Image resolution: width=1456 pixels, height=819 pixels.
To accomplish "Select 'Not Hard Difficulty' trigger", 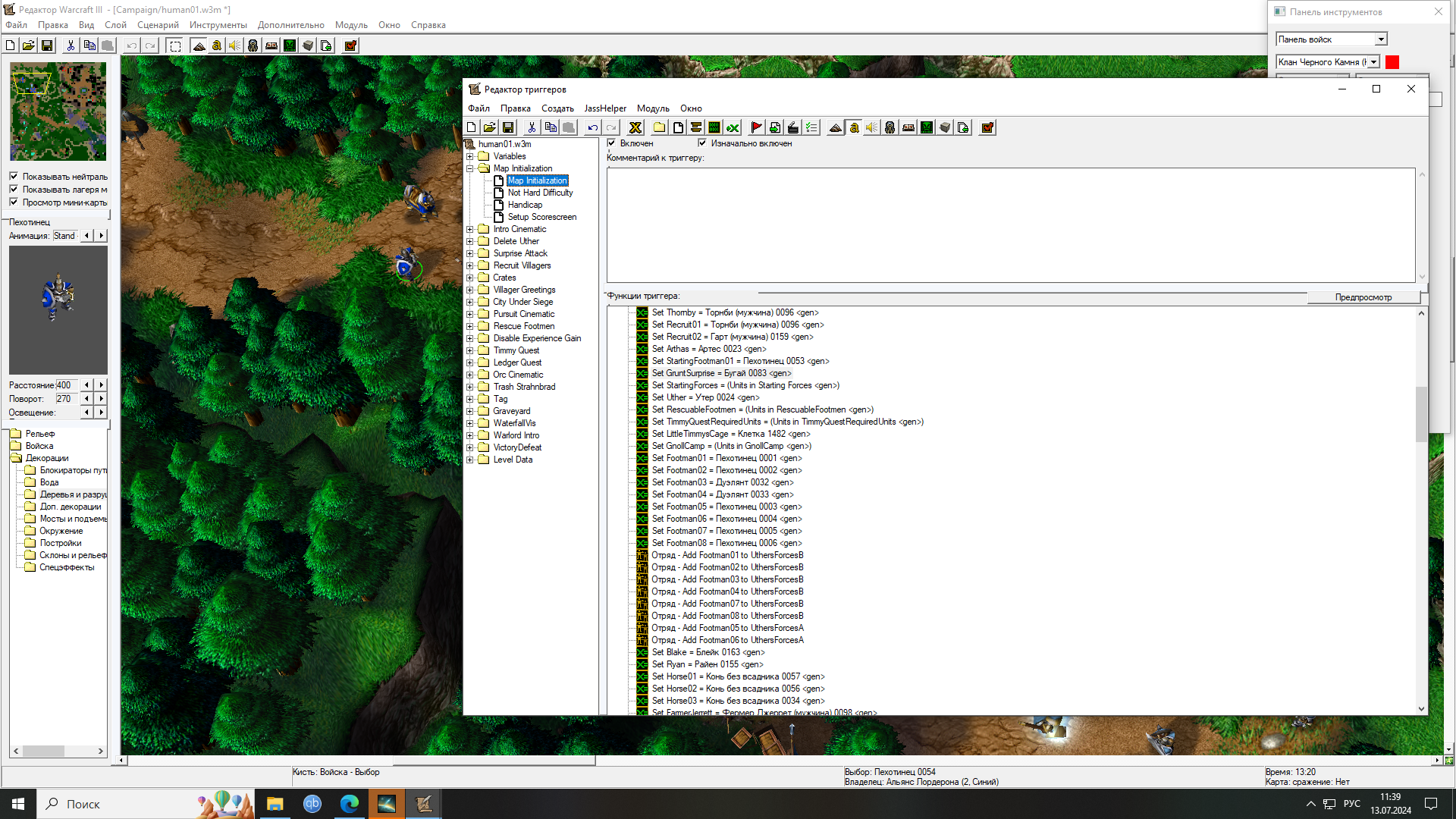I will (x=540, y=193).
